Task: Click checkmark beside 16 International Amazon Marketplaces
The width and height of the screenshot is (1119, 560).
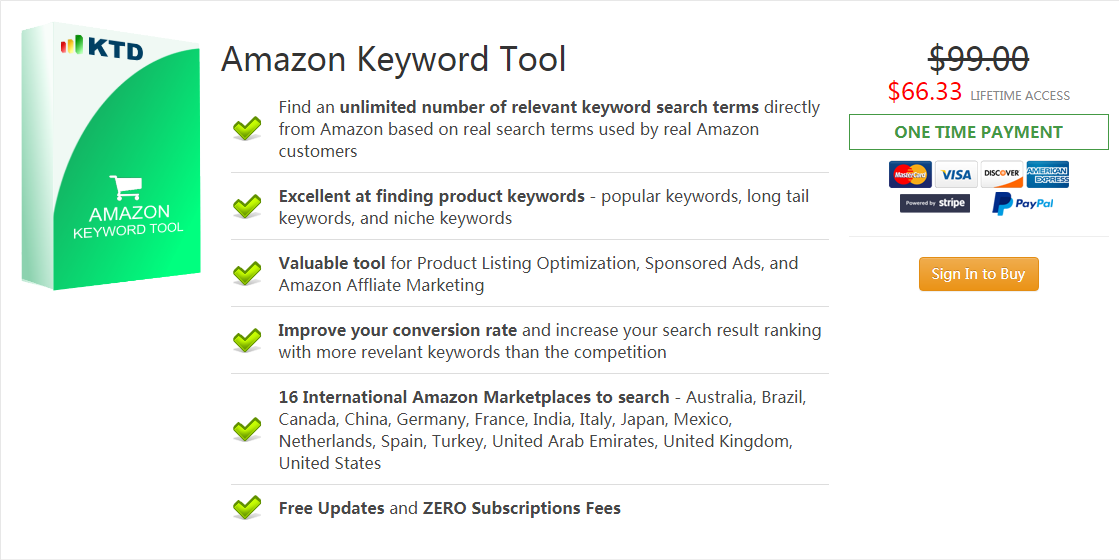Action: point(247,429)
